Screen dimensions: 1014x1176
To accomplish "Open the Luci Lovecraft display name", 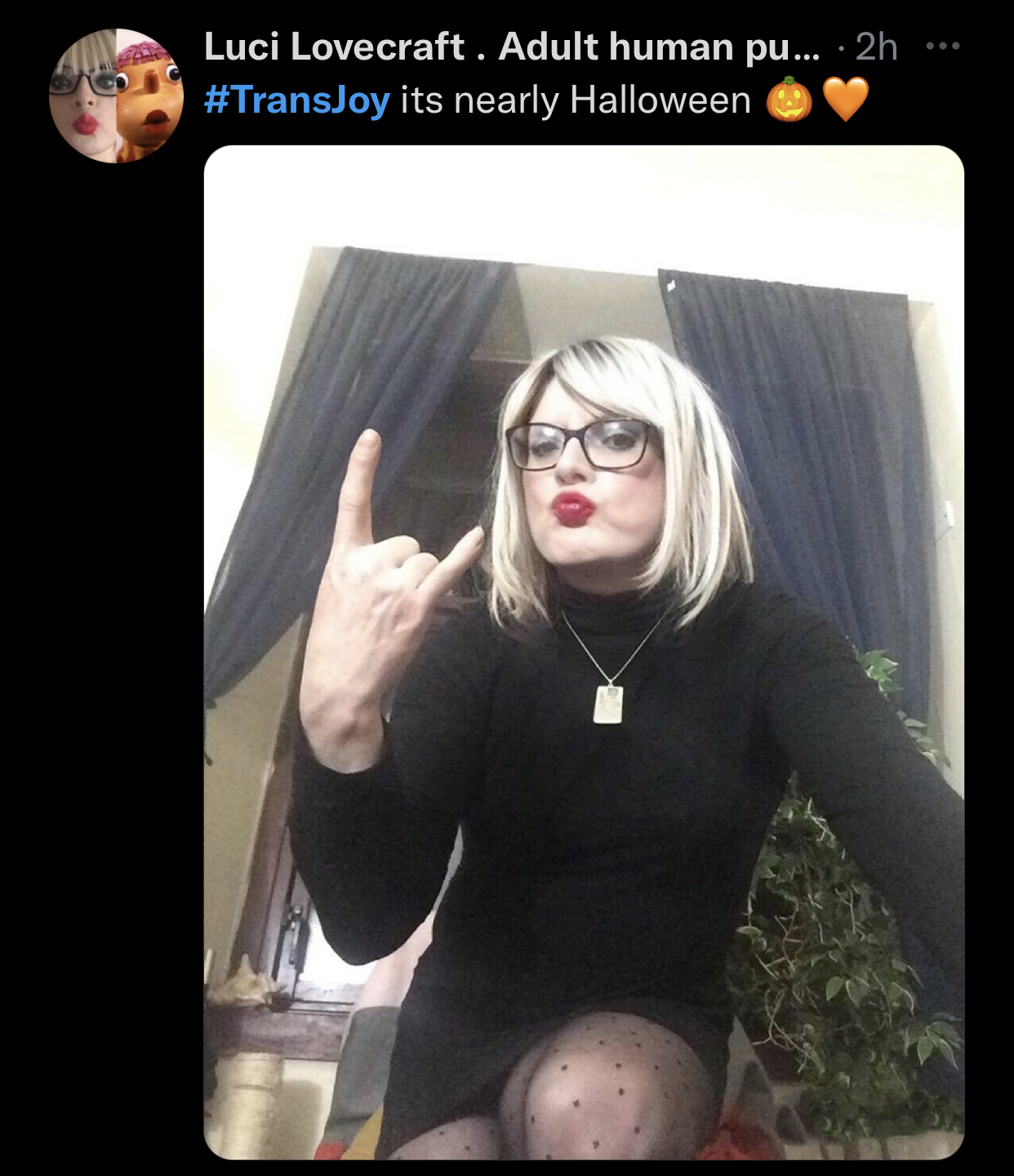I will [334, 47].
